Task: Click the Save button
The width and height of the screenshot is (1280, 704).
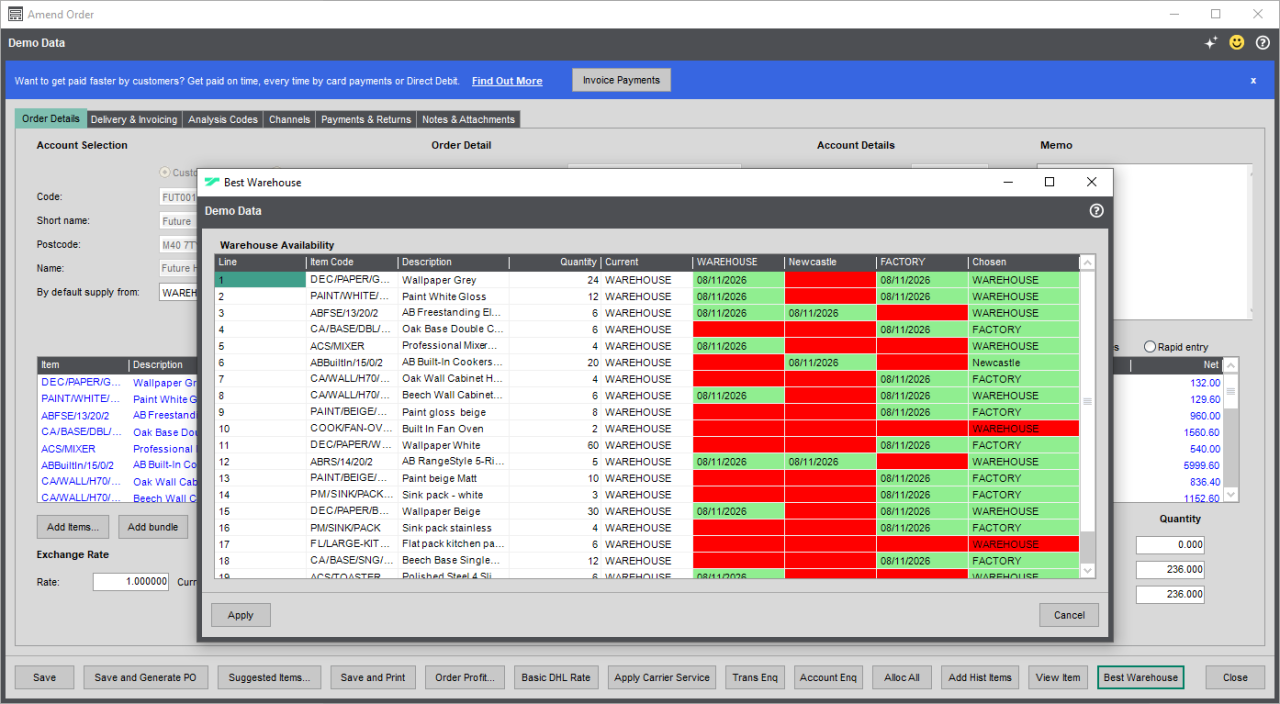Action: 45,677
